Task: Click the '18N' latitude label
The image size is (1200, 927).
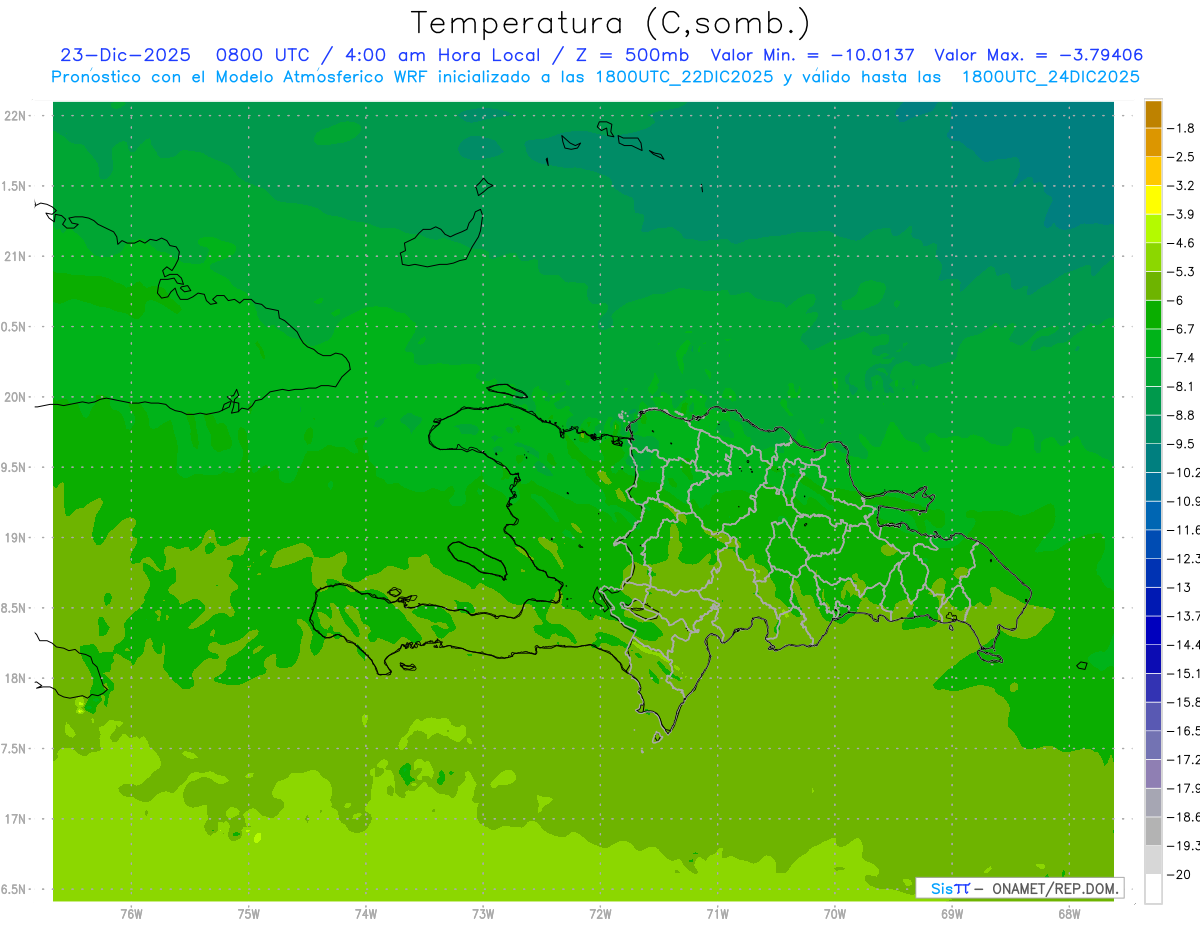Action: click(x=14, y=678)
